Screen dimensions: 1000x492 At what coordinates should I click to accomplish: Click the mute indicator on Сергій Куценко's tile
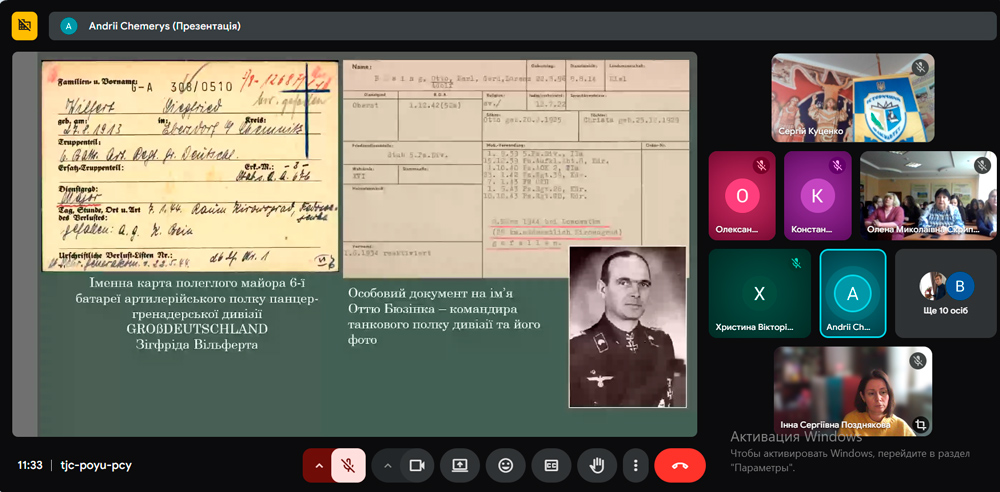pos(920,68)
